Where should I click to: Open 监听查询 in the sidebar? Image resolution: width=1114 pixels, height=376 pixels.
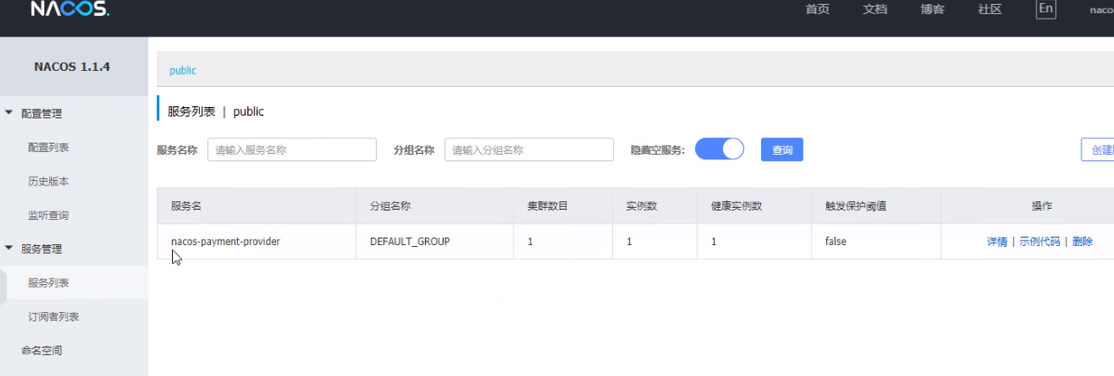click(48, 215)
